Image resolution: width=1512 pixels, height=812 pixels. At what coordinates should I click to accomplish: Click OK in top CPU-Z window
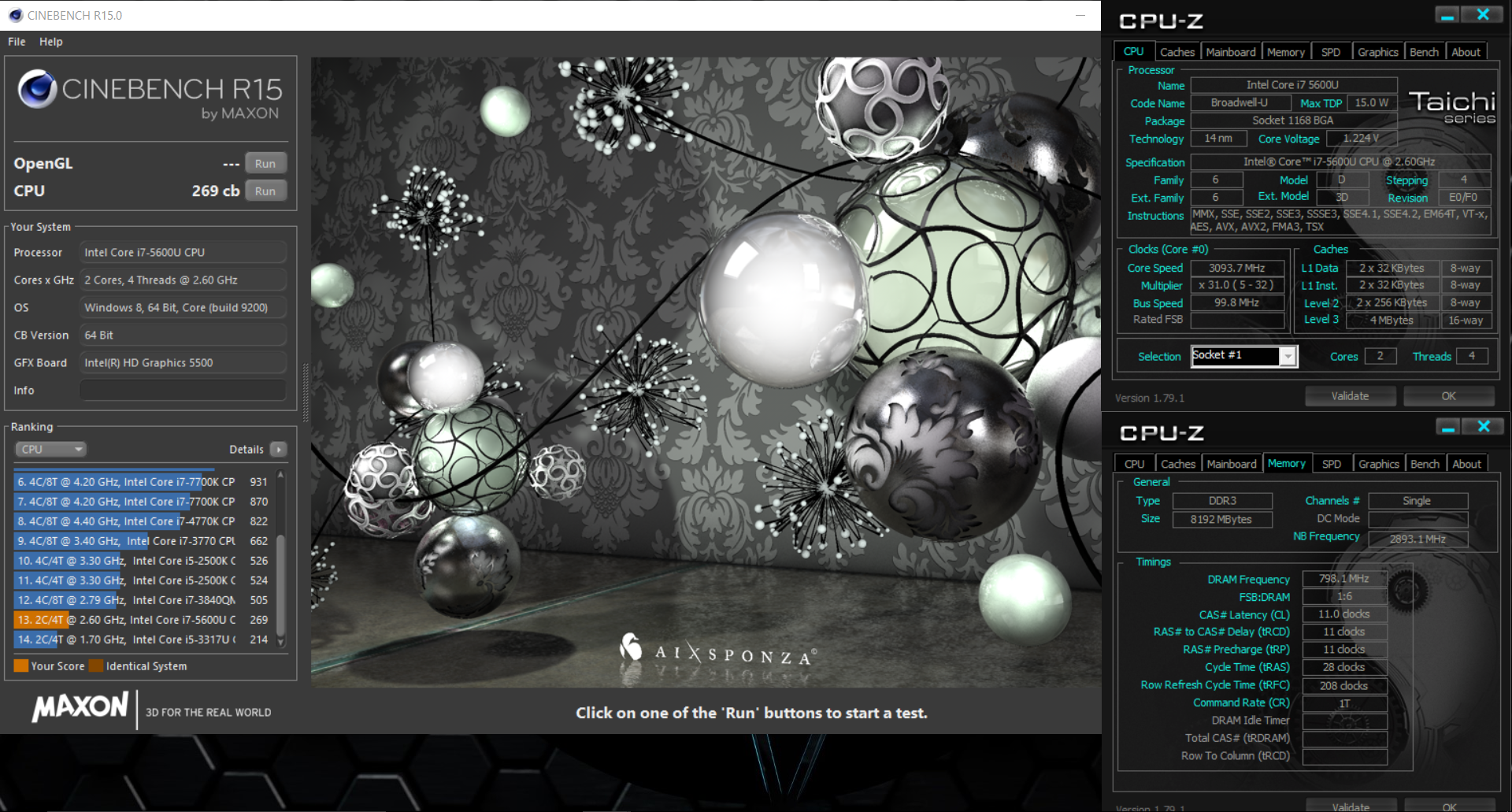(1449, 396)
